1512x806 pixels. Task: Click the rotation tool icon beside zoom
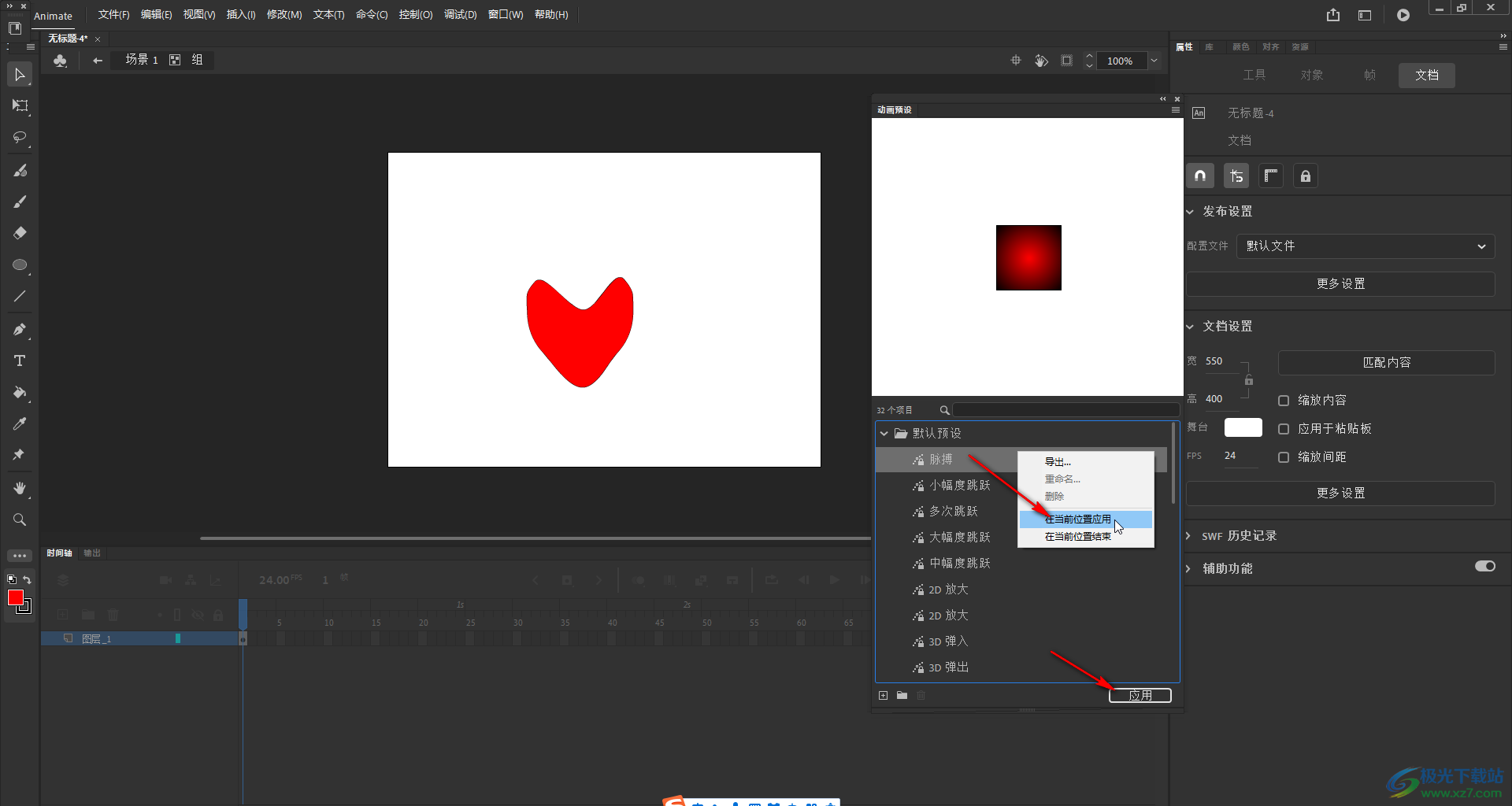tap(1041, 61)
